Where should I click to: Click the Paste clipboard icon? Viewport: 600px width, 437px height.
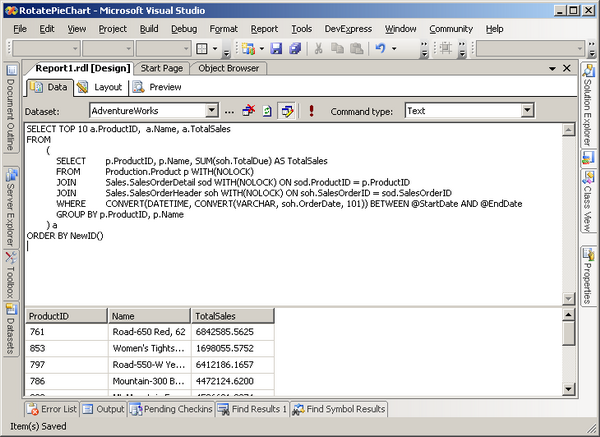356,49
